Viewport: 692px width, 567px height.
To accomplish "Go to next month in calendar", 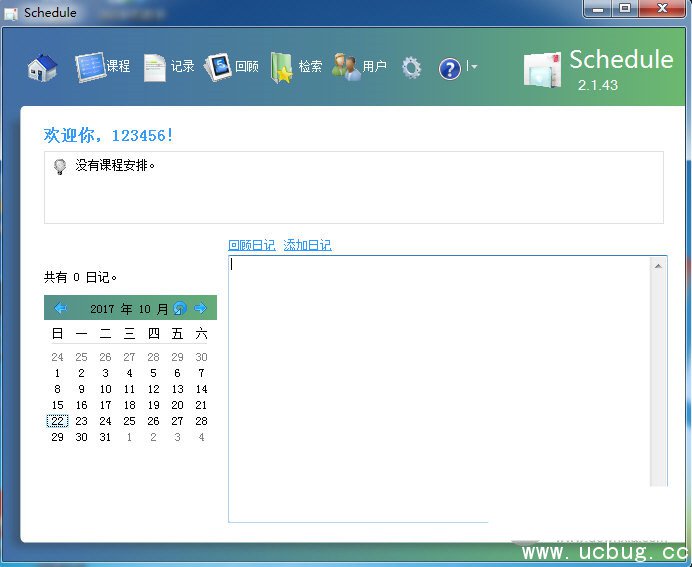I will pos(200,308).
